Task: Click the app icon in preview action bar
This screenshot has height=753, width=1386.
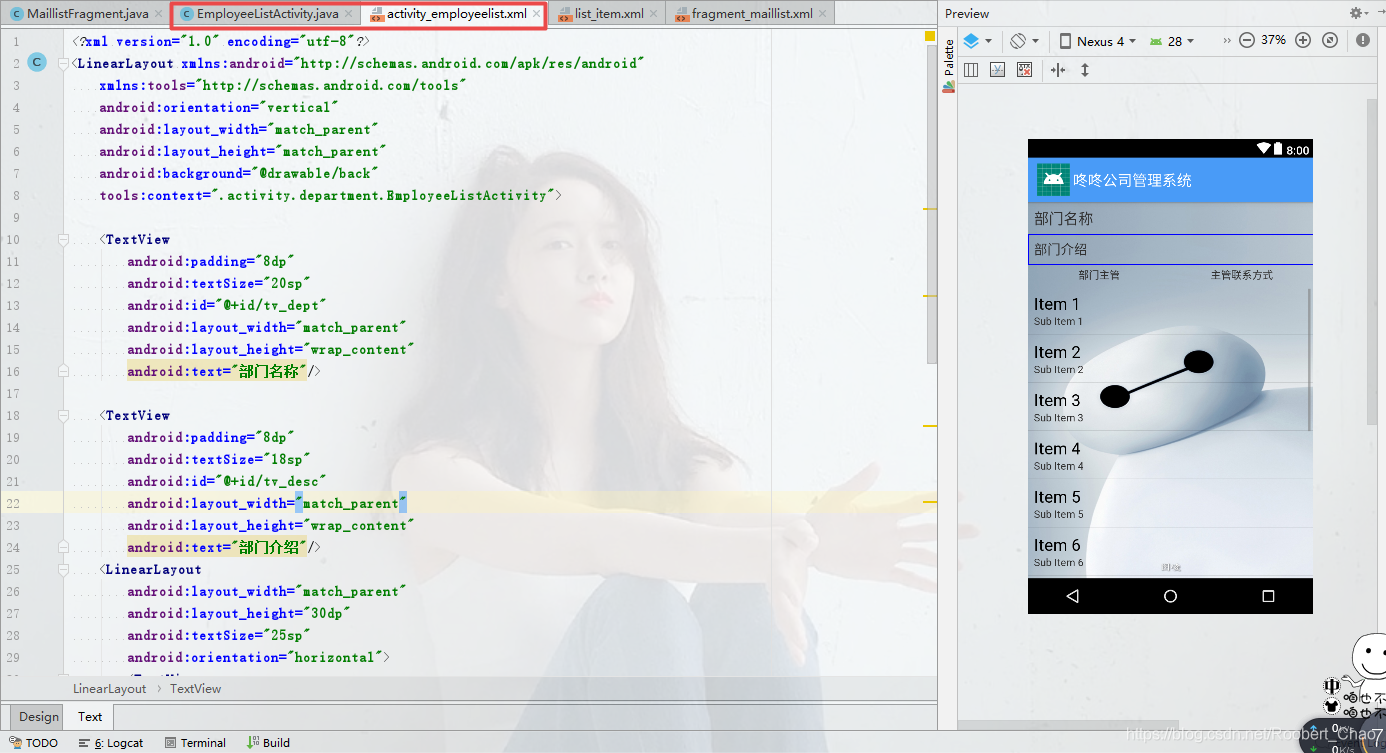Action: click(1053, 180)
